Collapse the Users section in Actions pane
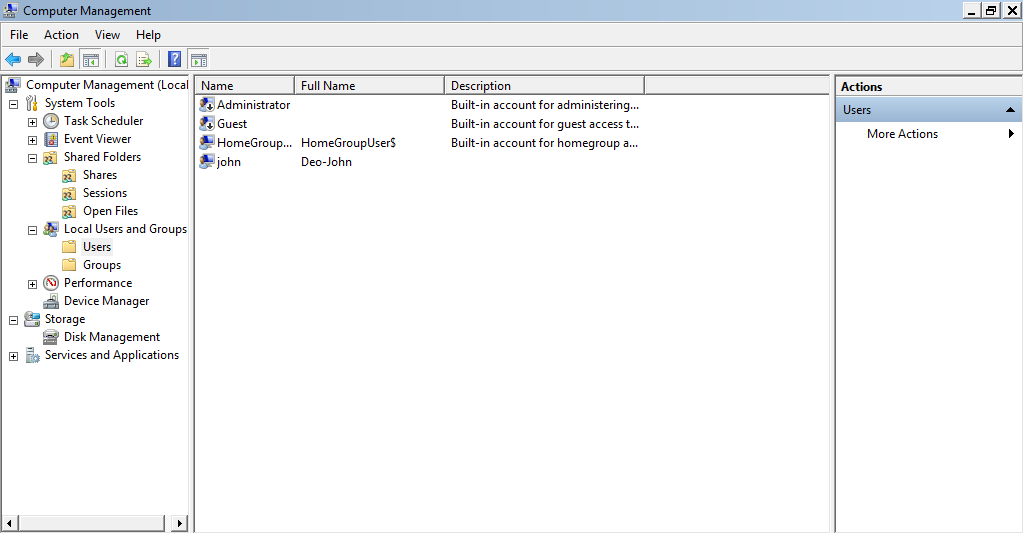Screen dimensions: 1023x533 [1010, 110]
